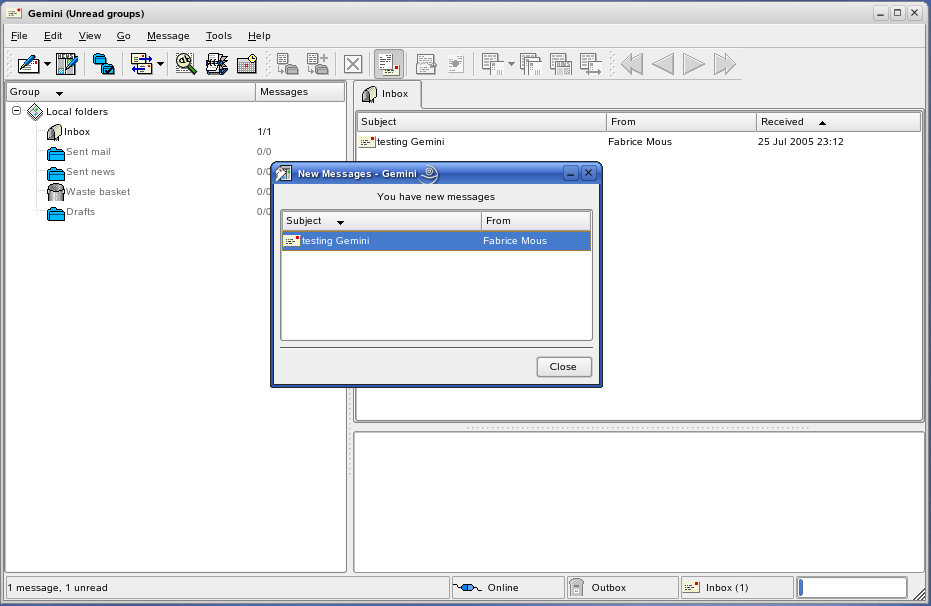Image resolution: width=931 pixels, height=606 pixels.
Task: Open the Edit menu
Action: (53, 36)
